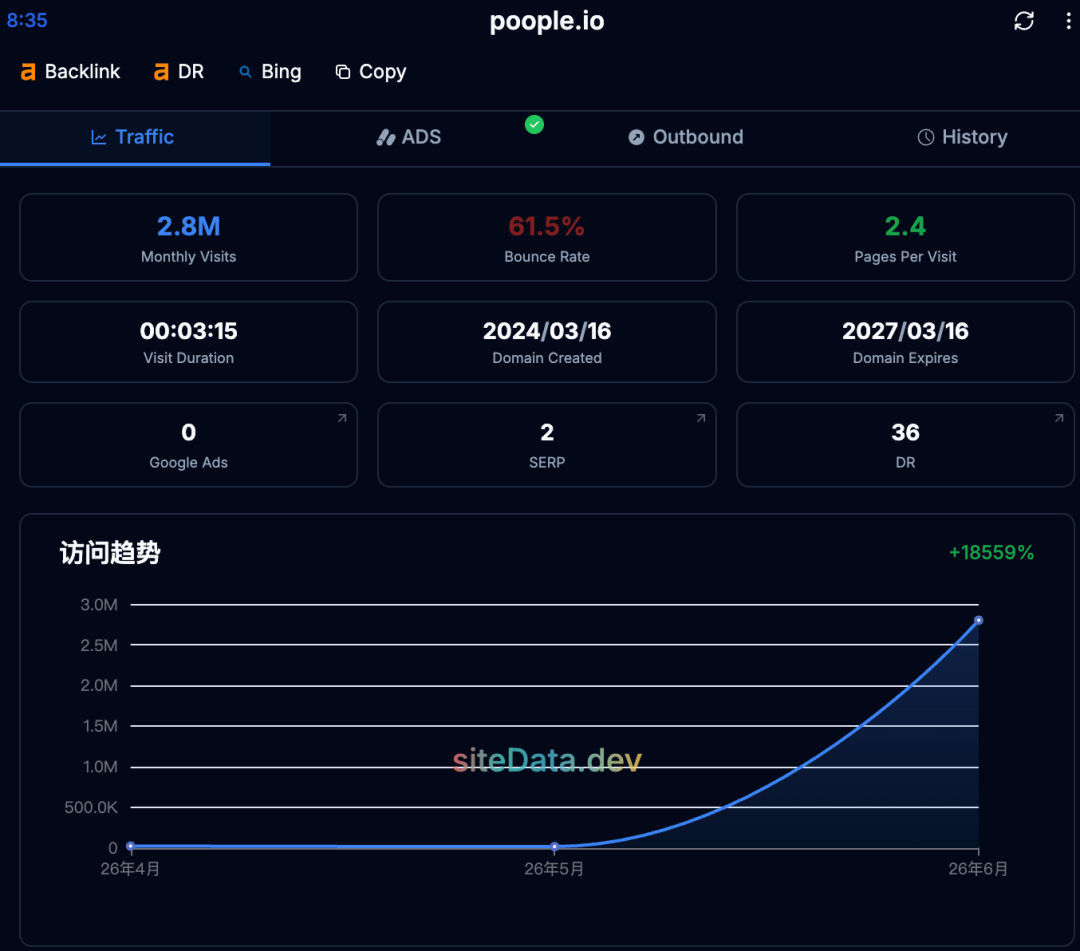The width and height of the screenshot is (1080, 951).
Task: Switch to the History tab
Action: (962, 137)
